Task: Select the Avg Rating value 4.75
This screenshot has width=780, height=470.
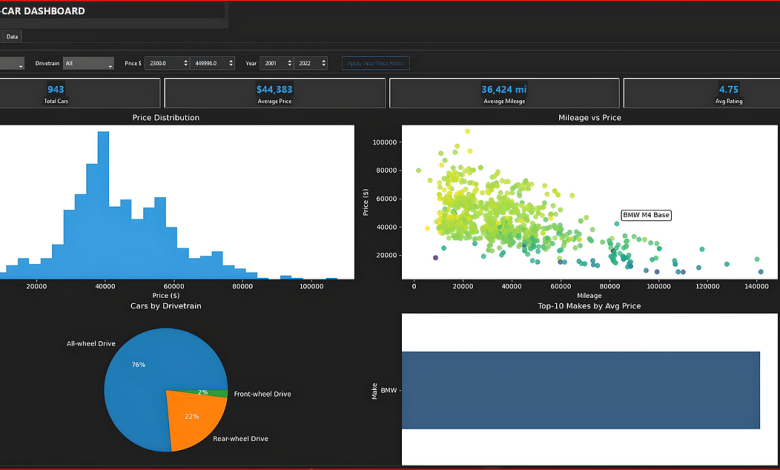Action: [x=728, y=90]
